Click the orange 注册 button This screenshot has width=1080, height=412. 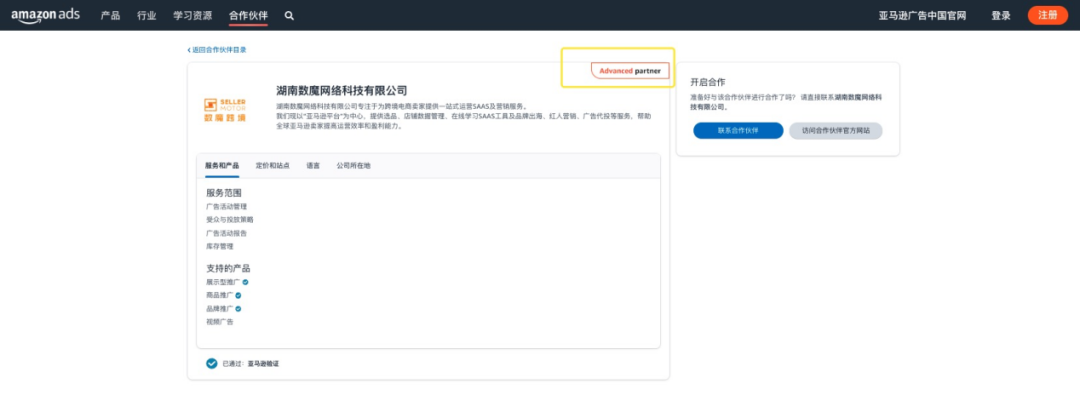pyautogui.click(x=1048, y=15)
